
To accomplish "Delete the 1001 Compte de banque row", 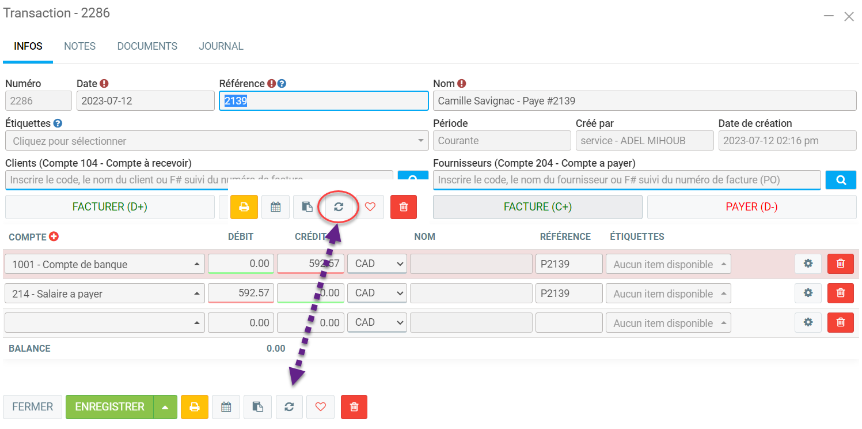I will (x=840, y=264).
